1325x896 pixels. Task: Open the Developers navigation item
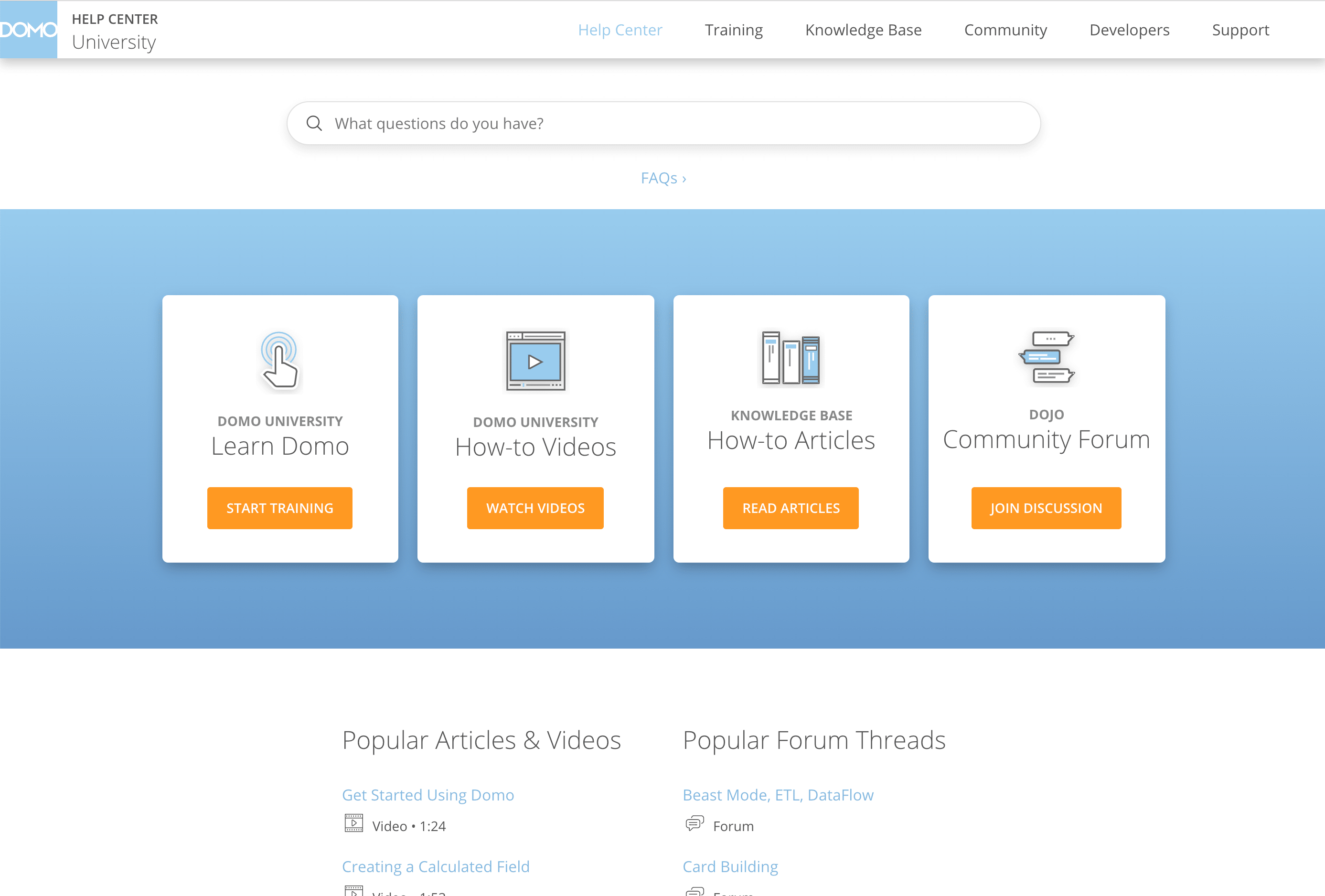pos(1129,30)
